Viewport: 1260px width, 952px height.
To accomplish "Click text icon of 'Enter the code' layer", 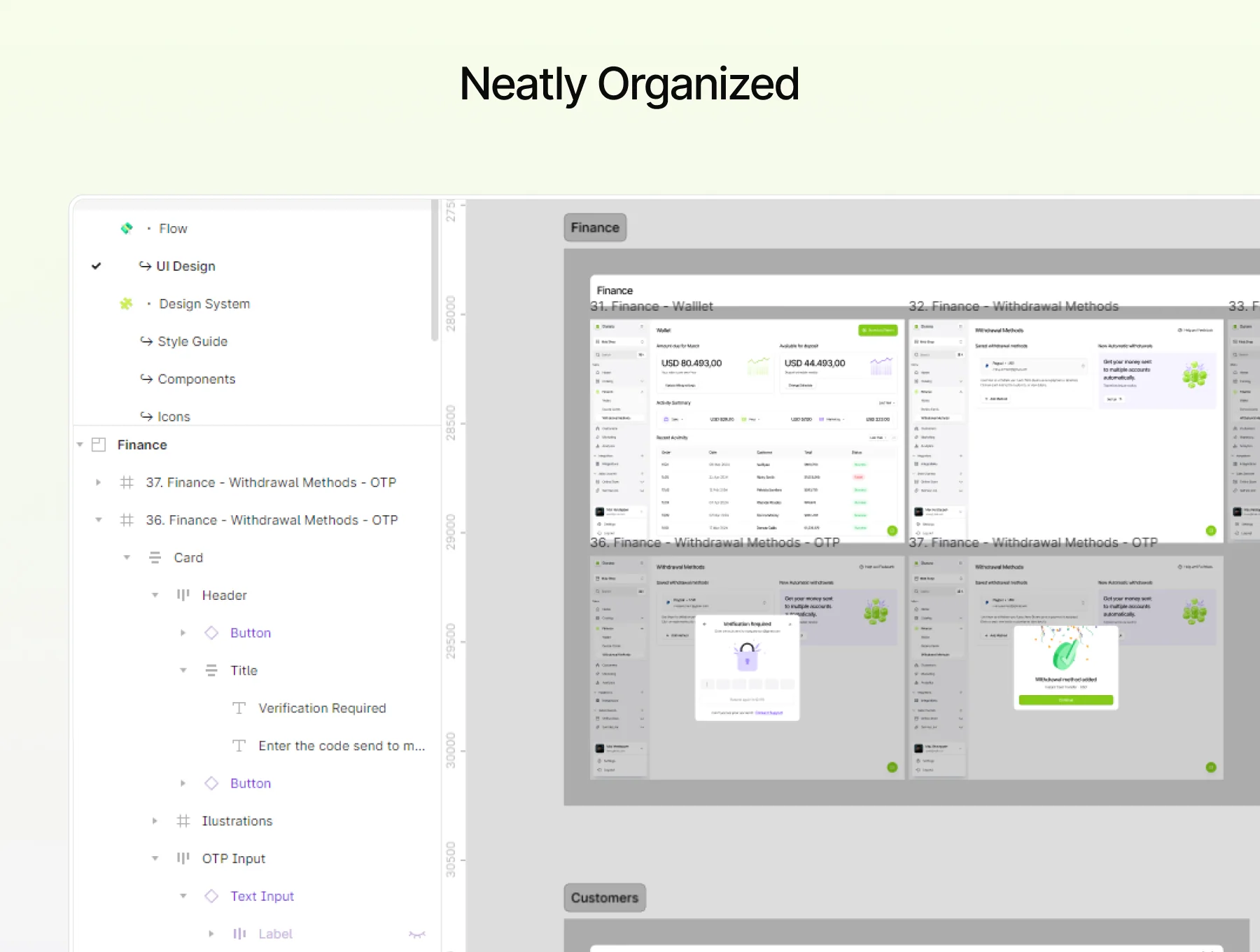I will click(x=239, y=746).
